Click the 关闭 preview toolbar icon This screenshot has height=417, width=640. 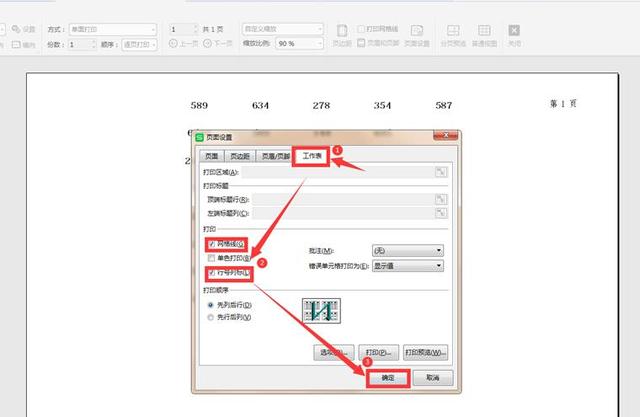514,35
